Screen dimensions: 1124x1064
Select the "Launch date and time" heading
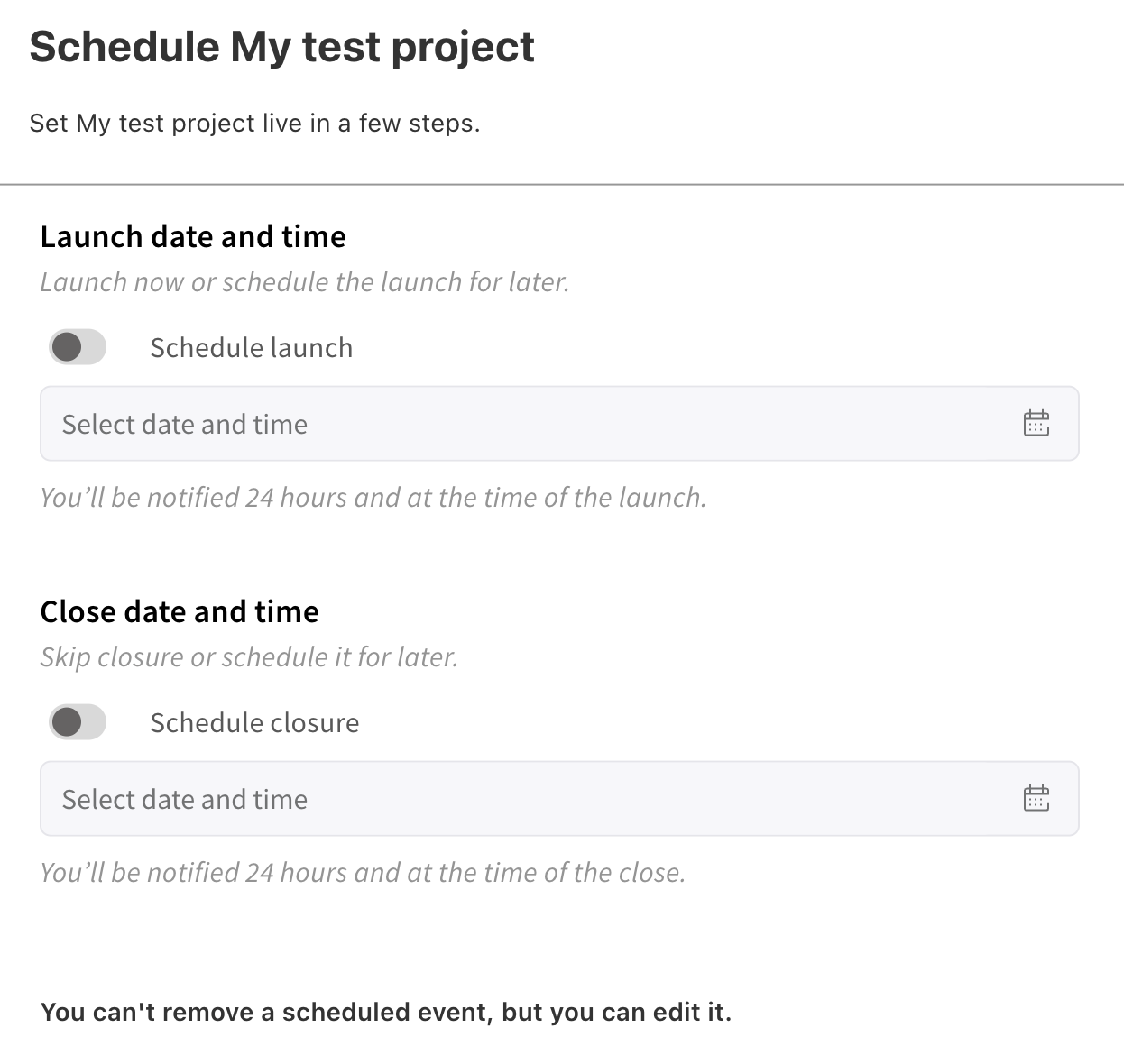(x=193, y=236)
